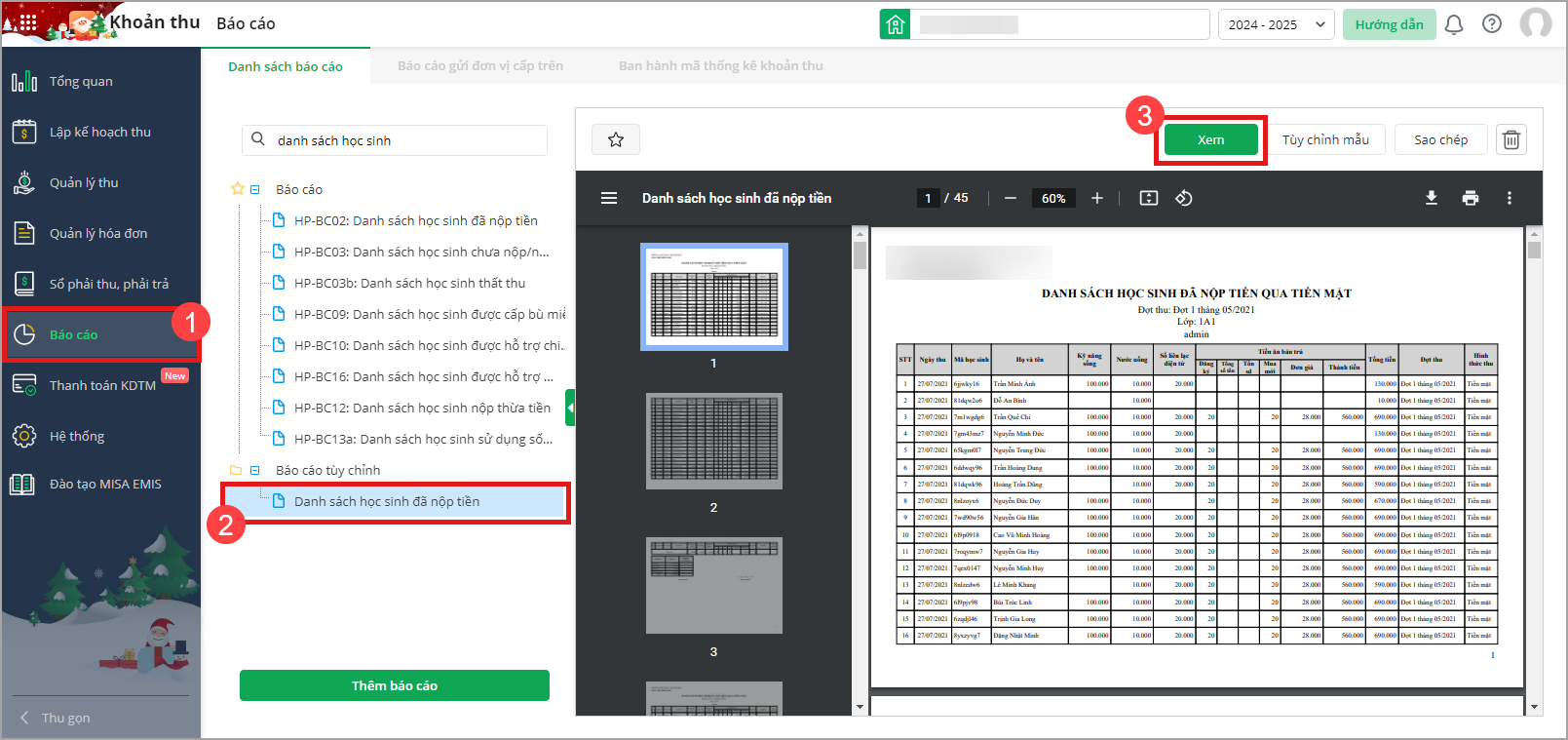Click the Hệ thống gear icon

point(24,436)
